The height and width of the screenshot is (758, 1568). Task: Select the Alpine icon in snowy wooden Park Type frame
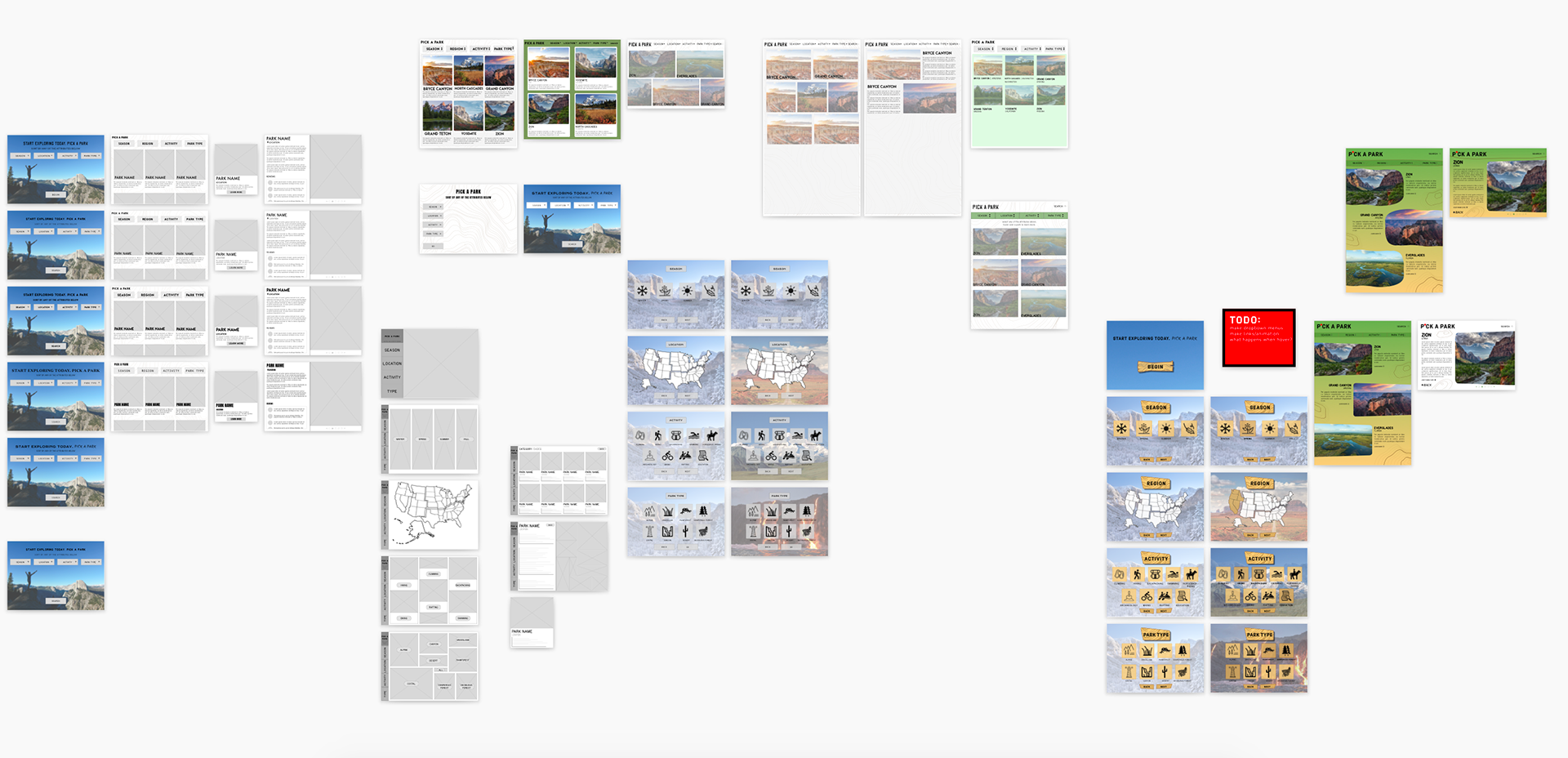1129,650
